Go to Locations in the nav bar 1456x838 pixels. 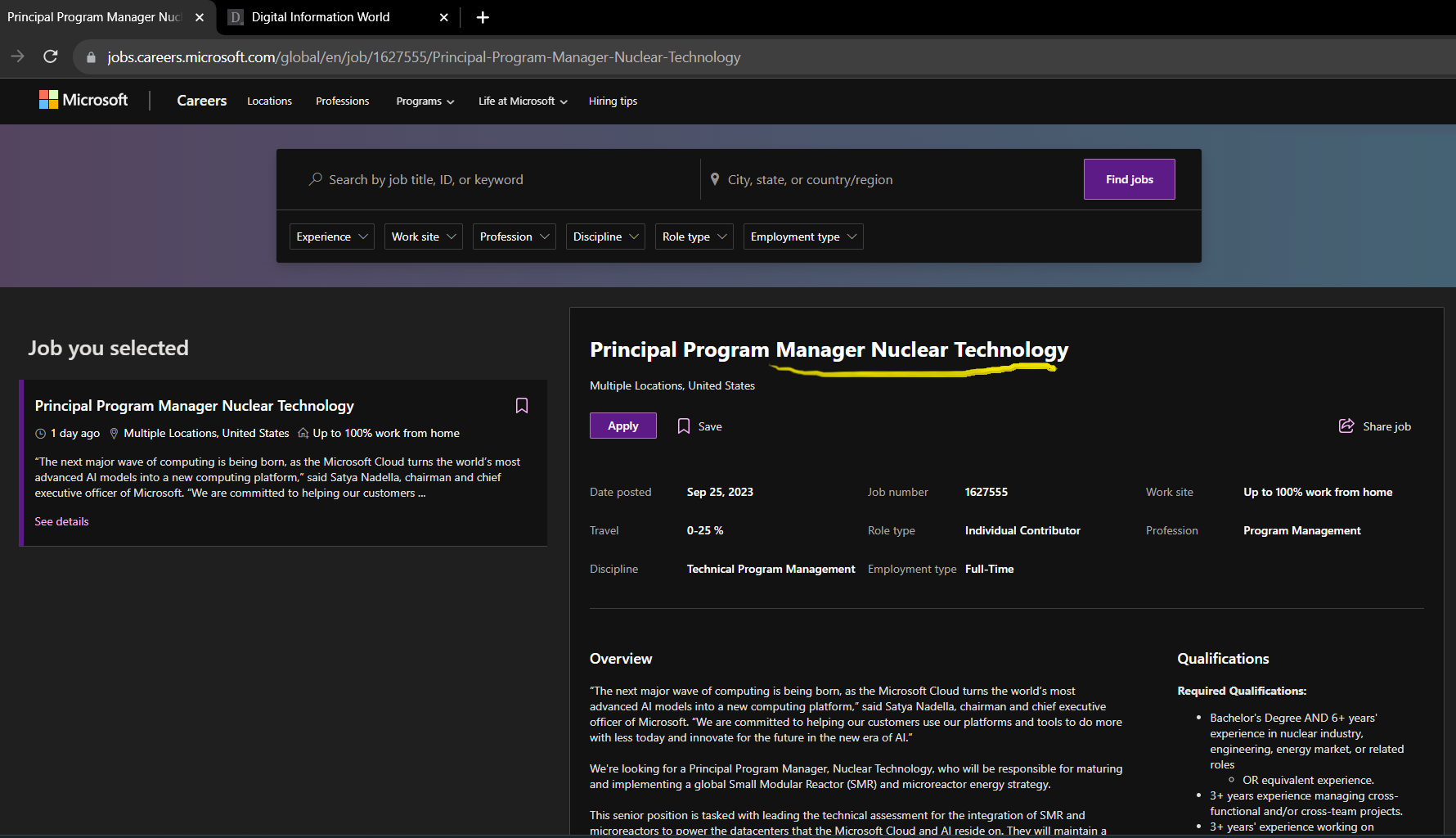pos(269,101)
